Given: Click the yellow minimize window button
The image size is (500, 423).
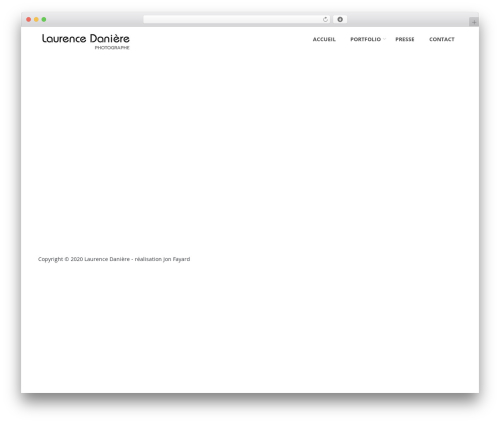Looking at the screenshot, I should click(x=36, y=20).
